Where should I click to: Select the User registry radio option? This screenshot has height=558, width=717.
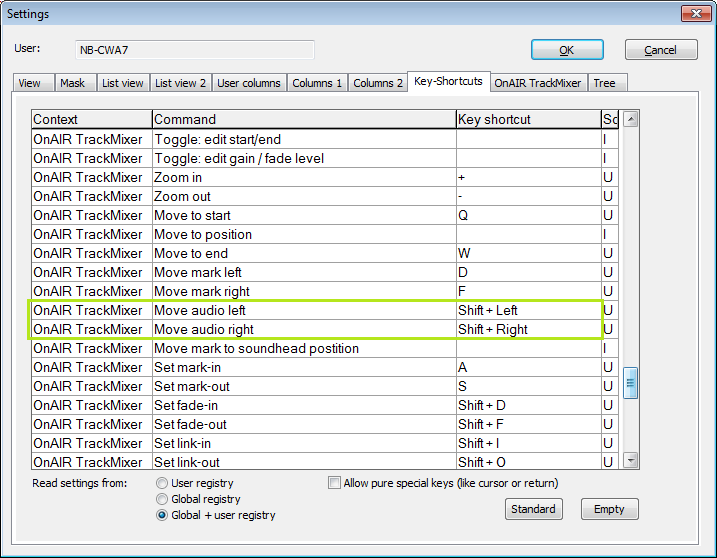pyautogui.click(x=163, y=483)
